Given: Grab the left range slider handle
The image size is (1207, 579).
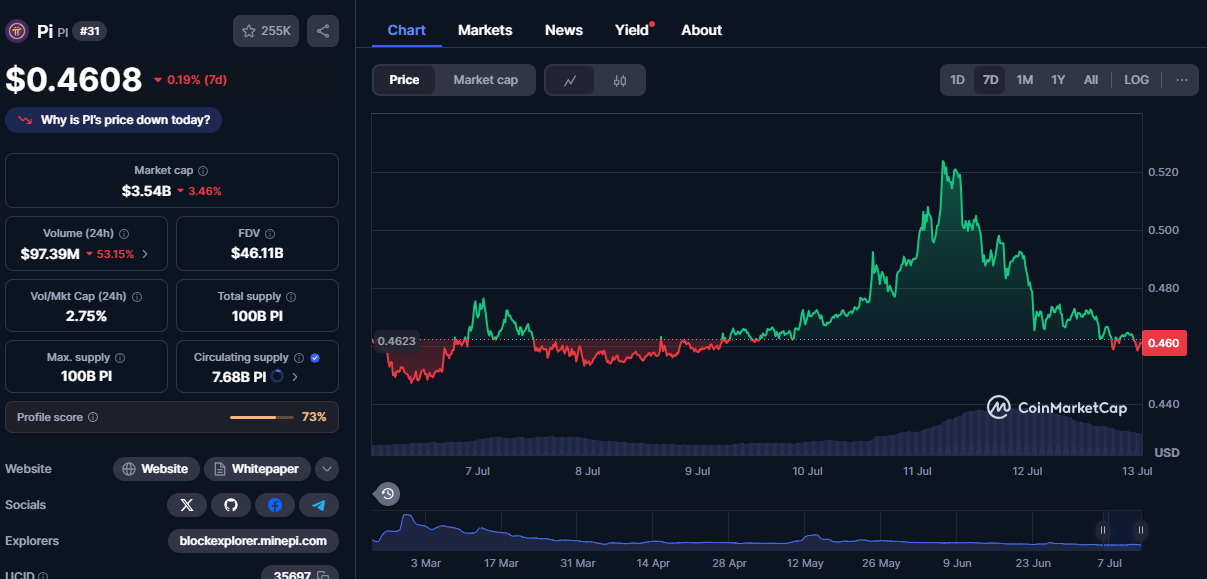Looking at the screenshot, I should click(x=1103, y=530).
